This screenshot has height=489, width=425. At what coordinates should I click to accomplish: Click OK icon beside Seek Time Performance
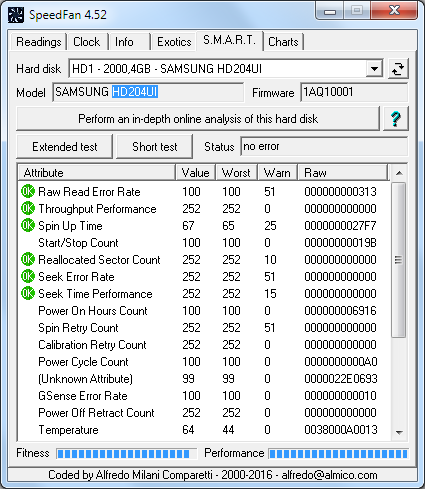click(28, 293)
